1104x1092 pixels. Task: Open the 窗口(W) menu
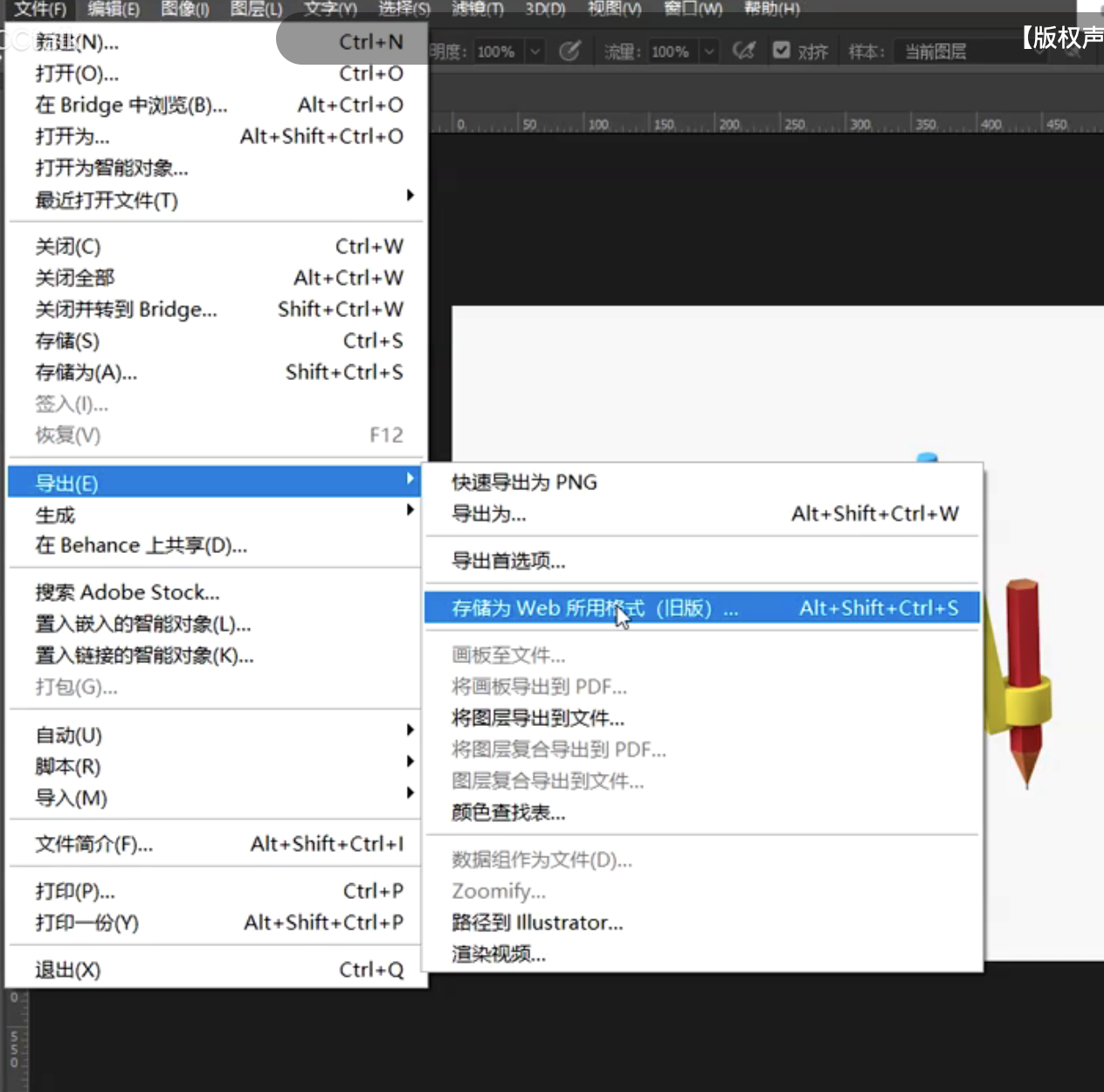[693, 9]
